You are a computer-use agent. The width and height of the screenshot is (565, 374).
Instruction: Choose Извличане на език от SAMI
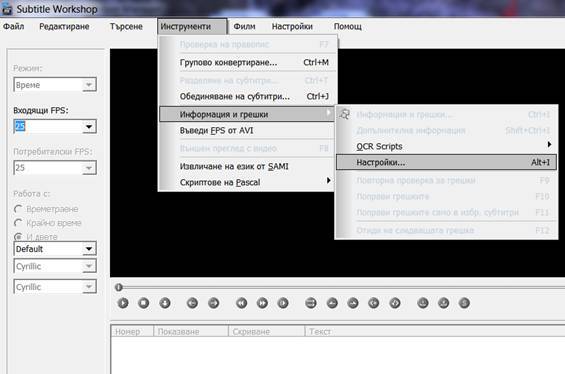tap(247, 166)
